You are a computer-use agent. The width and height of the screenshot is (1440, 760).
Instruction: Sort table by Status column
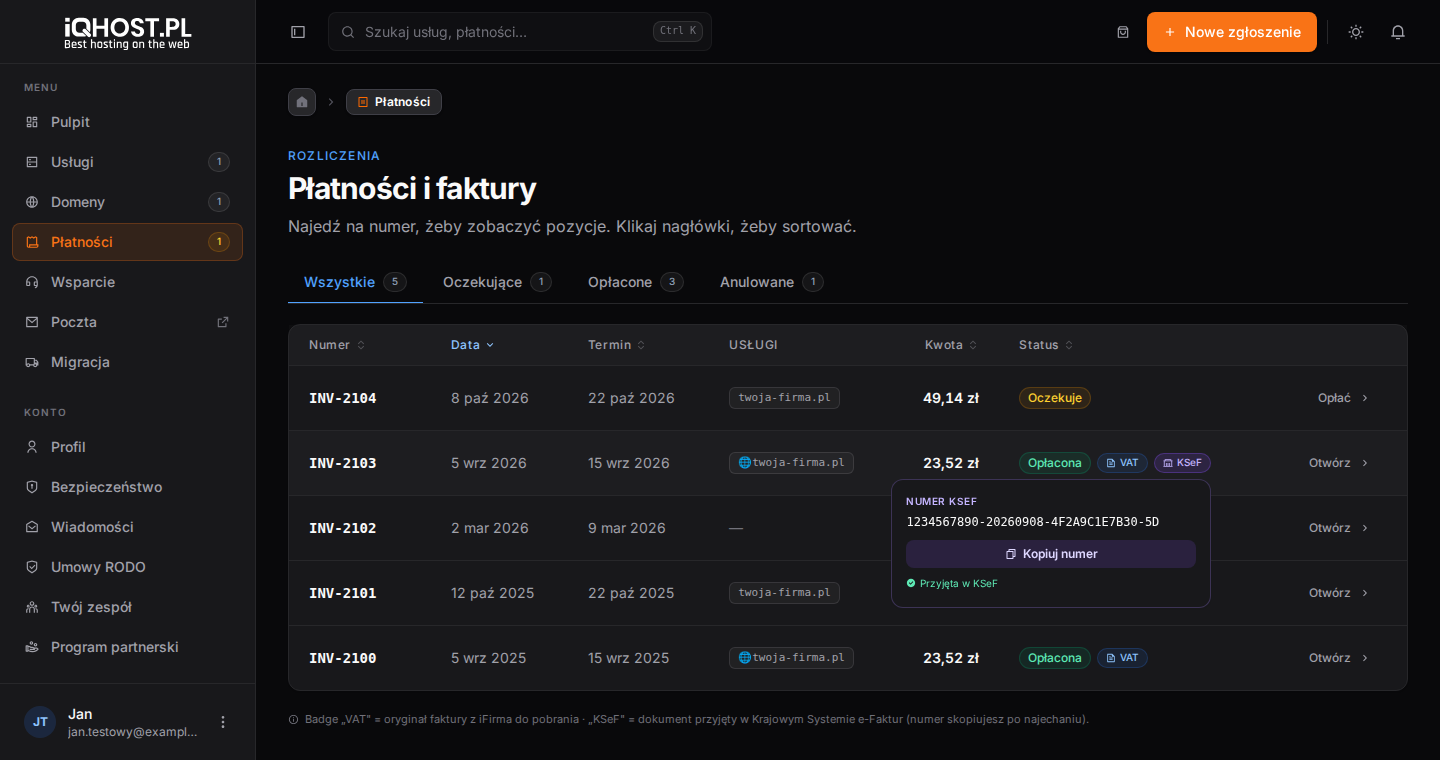1046,345
